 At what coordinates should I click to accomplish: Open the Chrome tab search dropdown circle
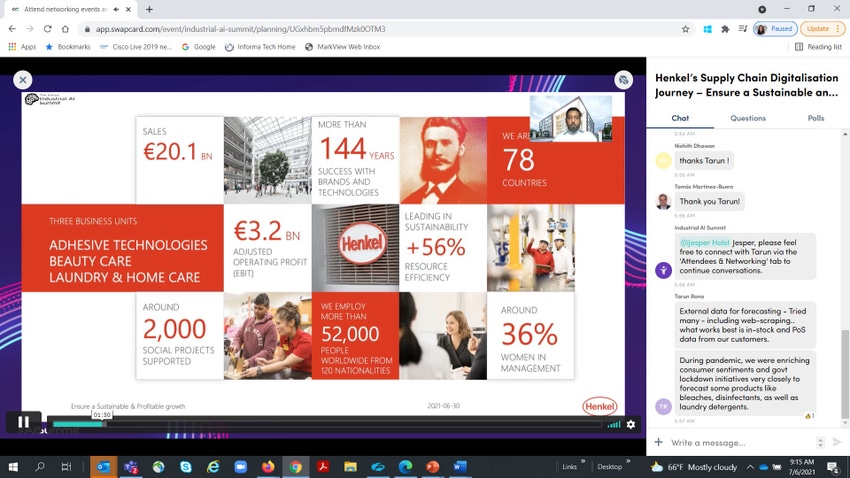pyautogui.click(x=762, y=9)
